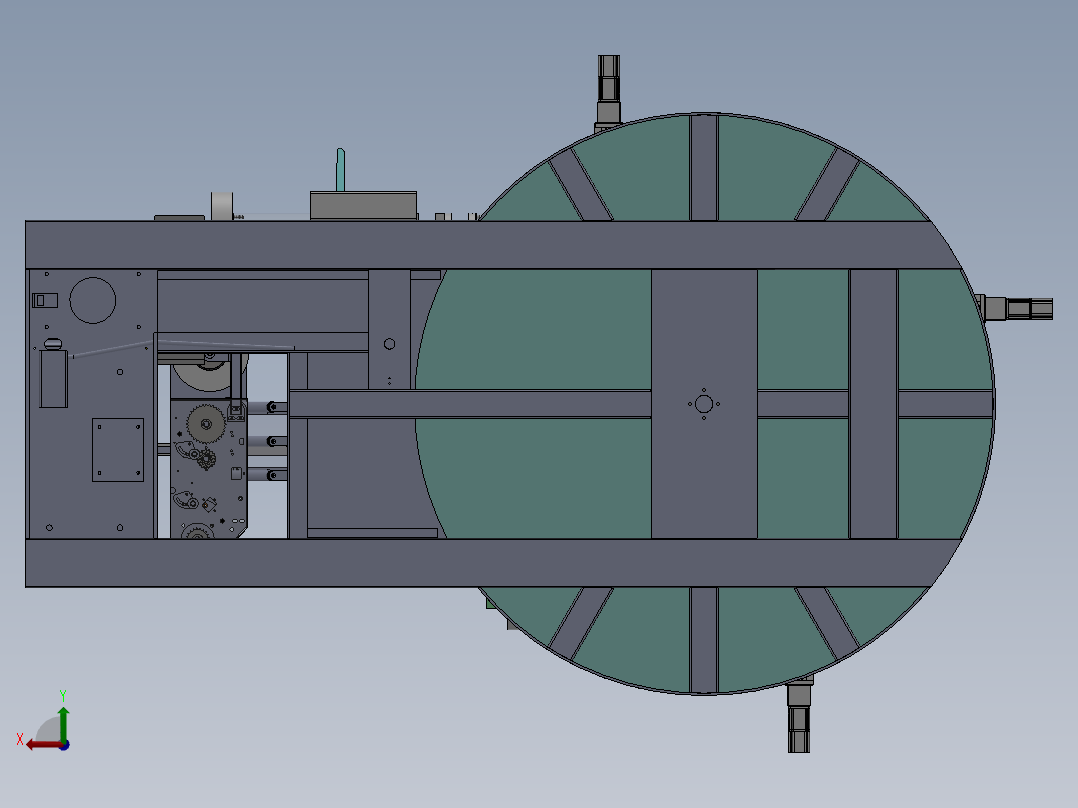Select the motor on the right side of turntable
This screenshot has width=1078, height=808.
pos(1015,308)
